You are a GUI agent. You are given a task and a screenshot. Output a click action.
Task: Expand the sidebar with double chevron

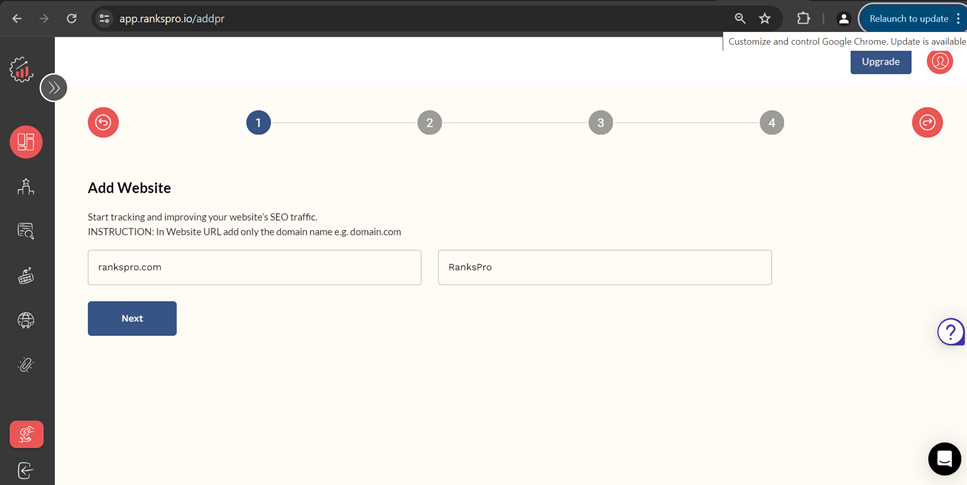tap(54, 88)
